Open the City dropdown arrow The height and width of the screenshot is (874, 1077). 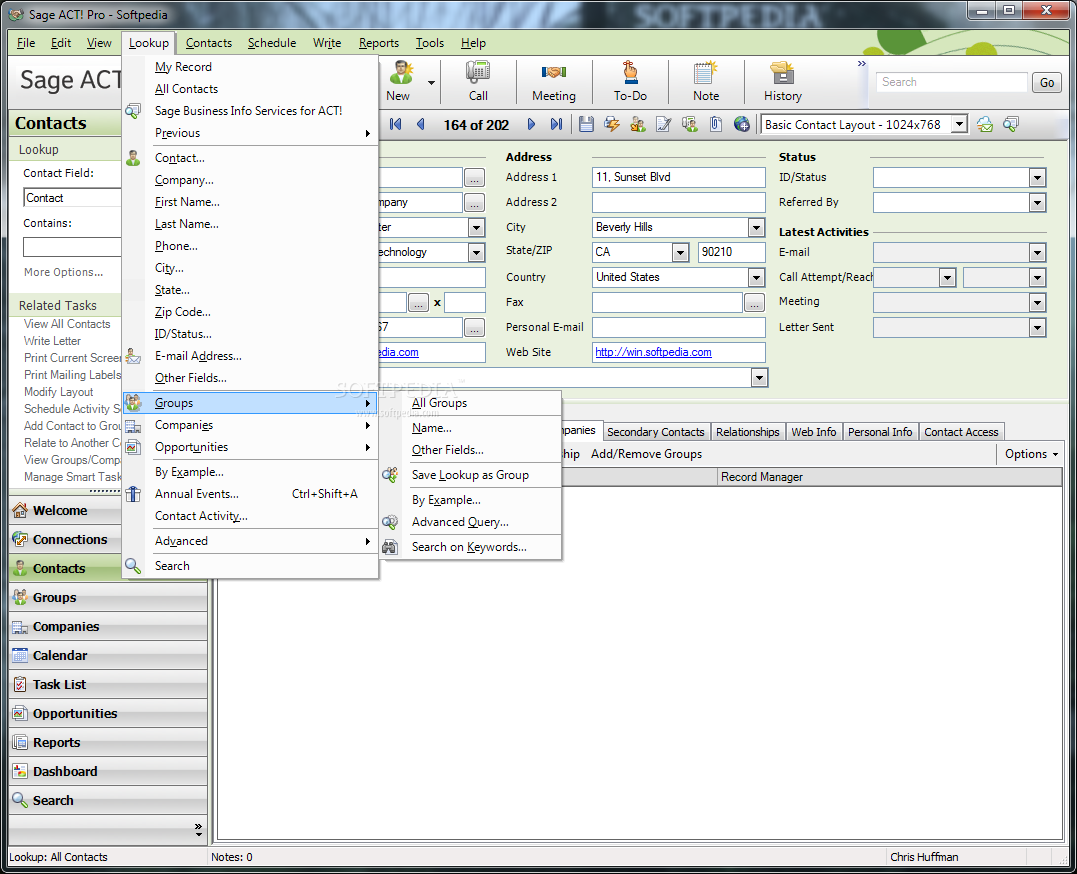tap(756, 227)
